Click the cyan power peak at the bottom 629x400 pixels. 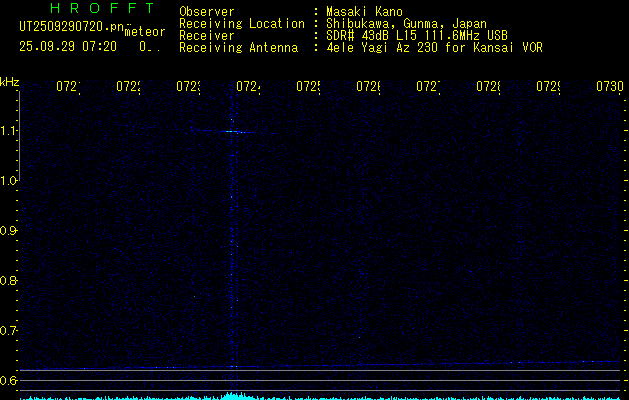232,396
